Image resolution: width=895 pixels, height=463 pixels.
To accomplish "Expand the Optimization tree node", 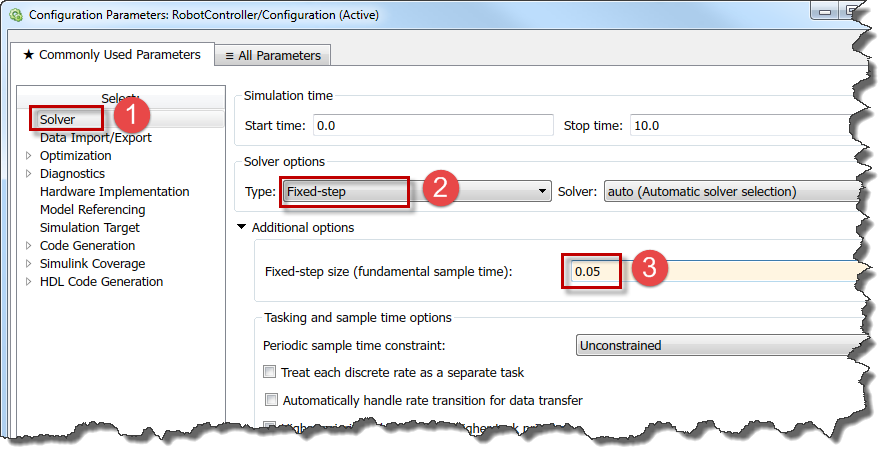I will click(x=29, y=156).
